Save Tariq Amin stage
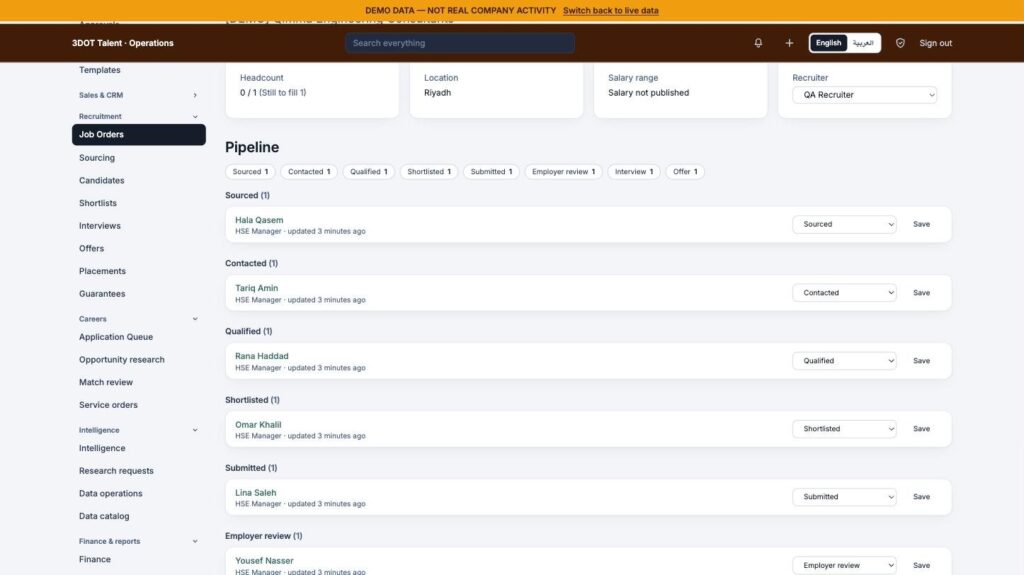This screenshot has height=575, width=1024. 921,293
